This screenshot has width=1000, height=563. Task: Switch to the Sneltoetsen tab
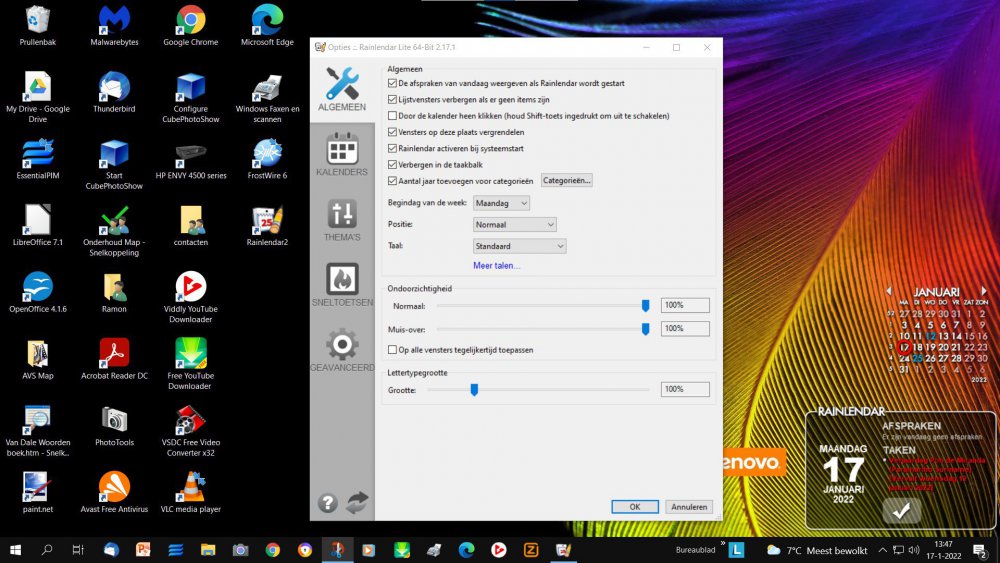pyautogui.click(x=342, y=285)
